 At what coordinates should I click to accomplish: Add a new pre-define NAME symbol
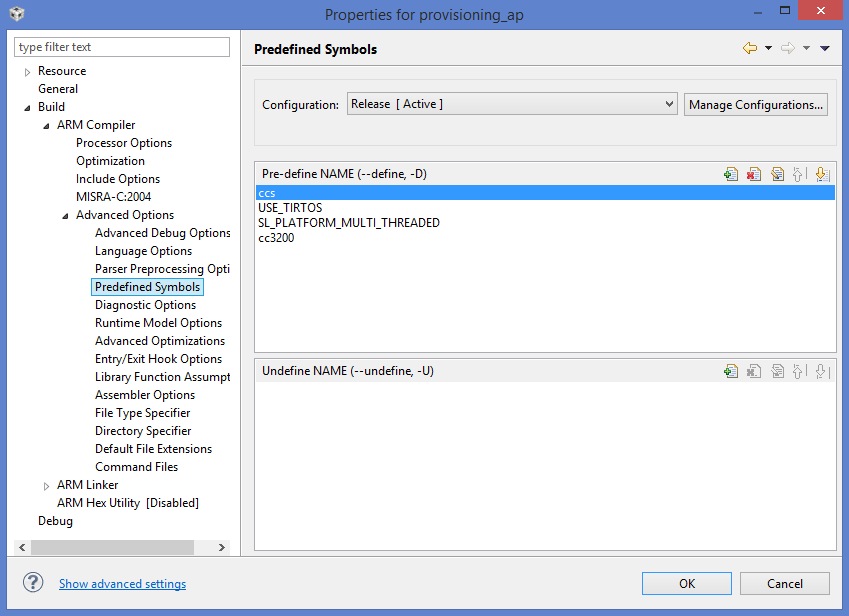click(731, 174)
